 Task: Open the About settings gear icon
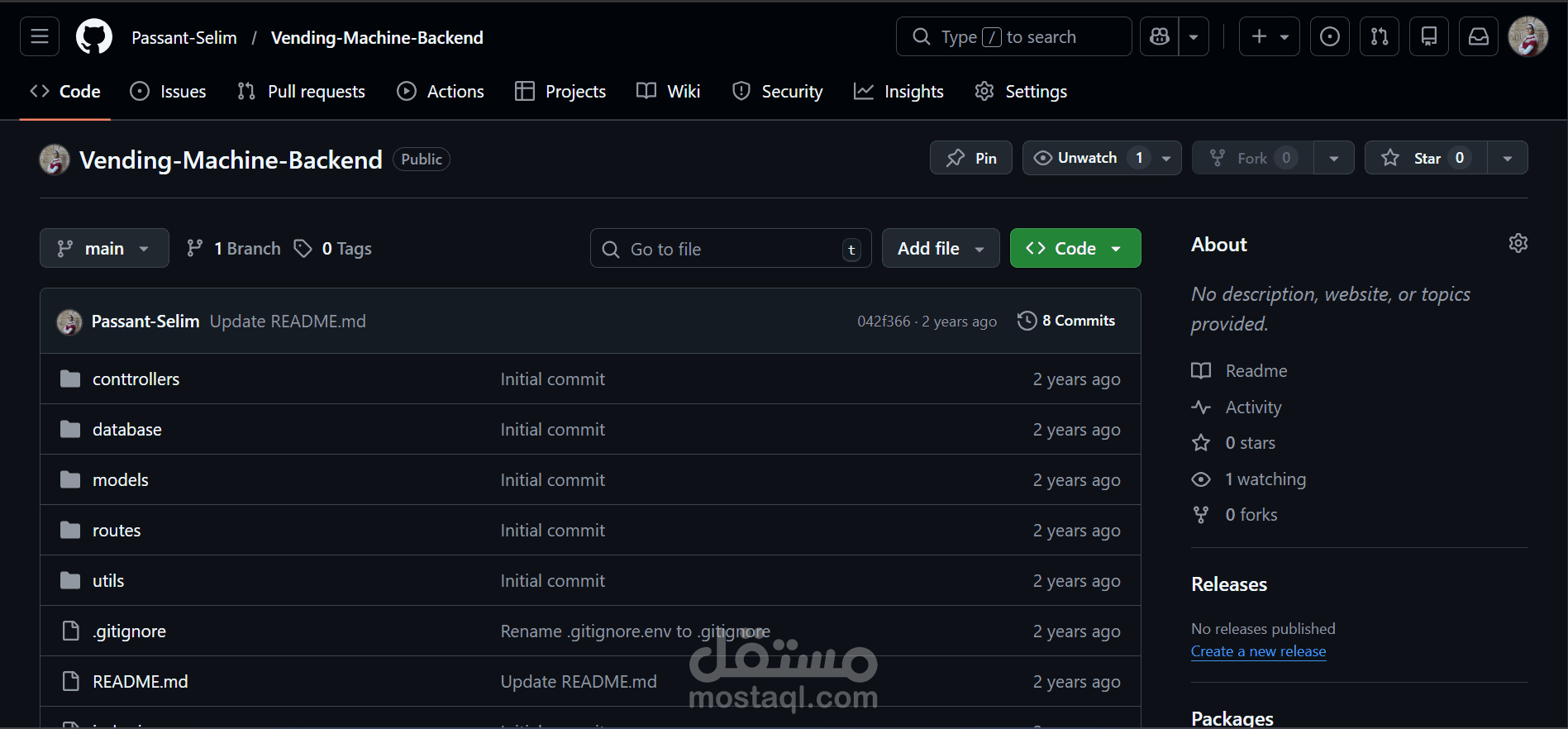[x=1518, y=243]
